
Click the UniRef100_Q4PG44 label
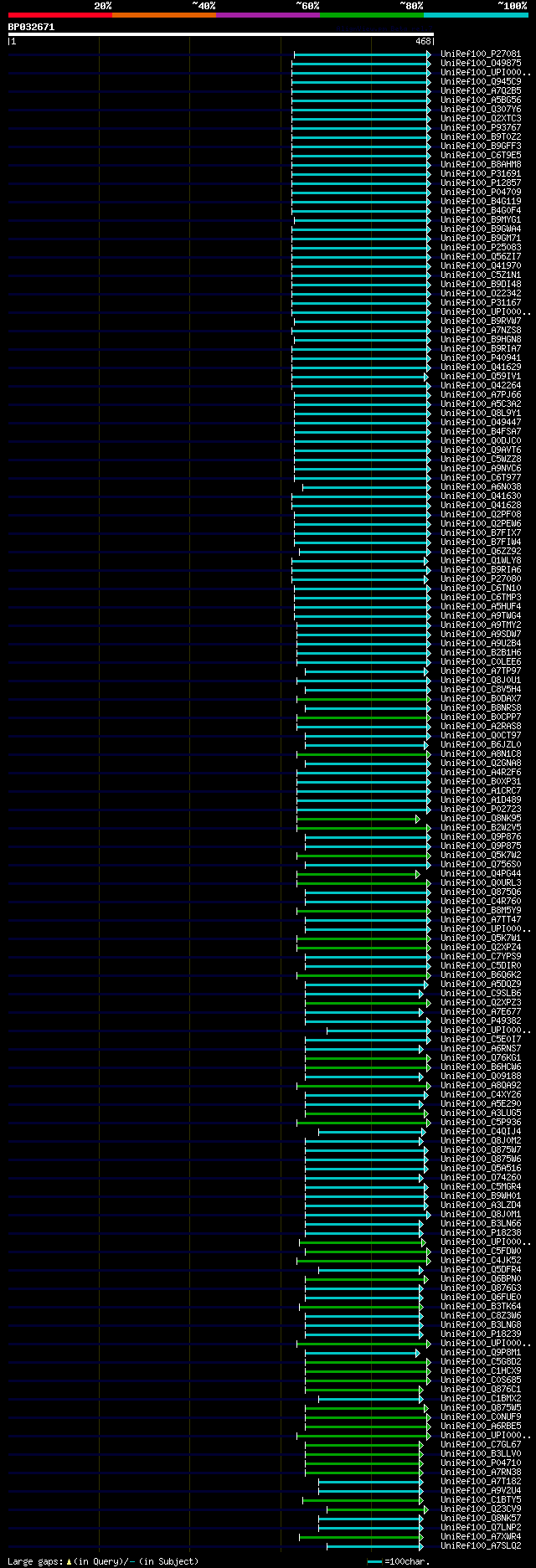tap(481, 874)
